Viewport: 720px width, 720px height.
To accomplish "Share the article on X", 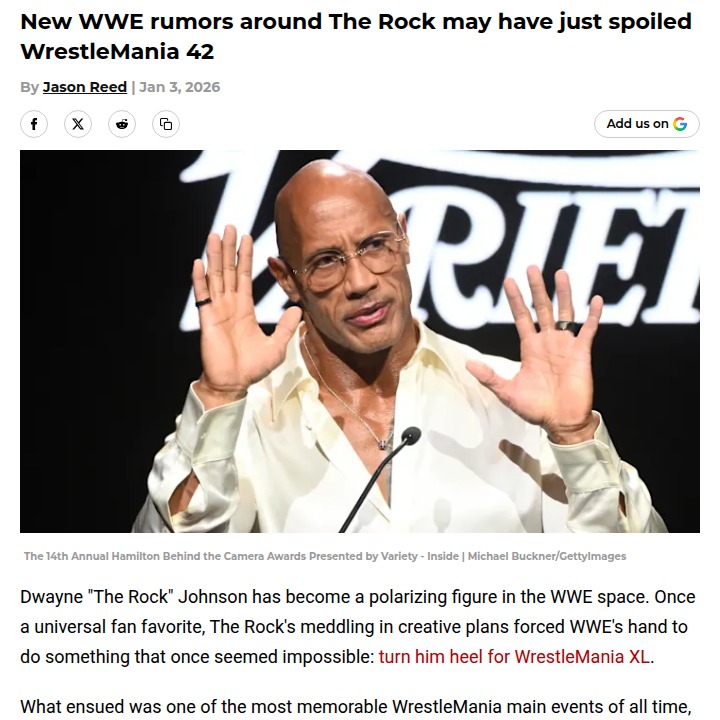I will pyautogui.click(x=78, y=124).
